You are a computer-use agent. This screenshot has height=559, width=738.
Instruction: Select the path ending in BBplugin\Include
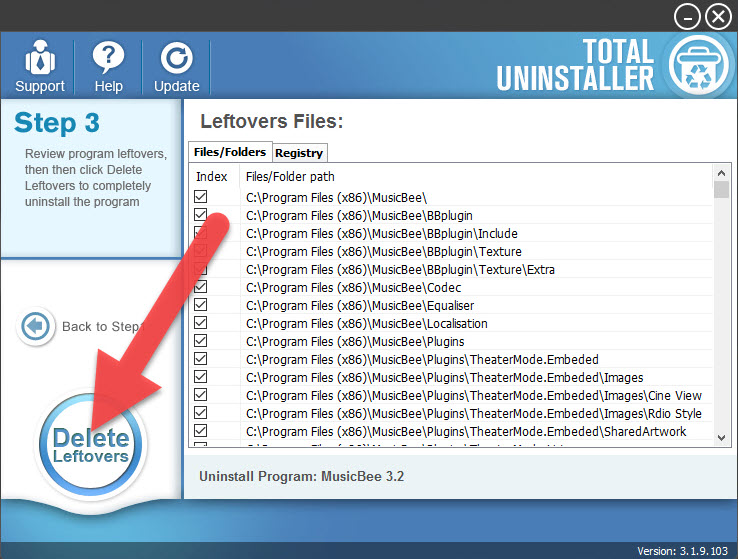[x=382, y=233]
